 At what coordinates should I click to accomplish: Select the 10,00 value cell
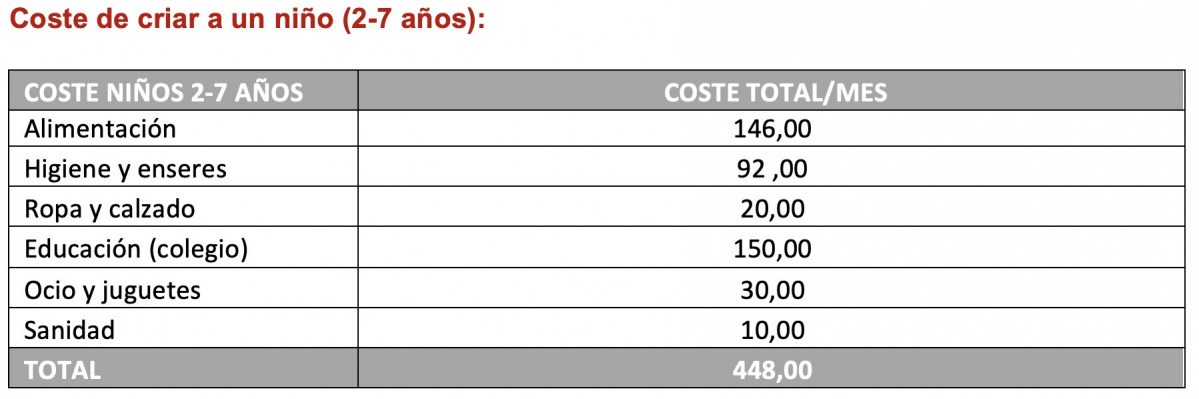pos(772,330)
